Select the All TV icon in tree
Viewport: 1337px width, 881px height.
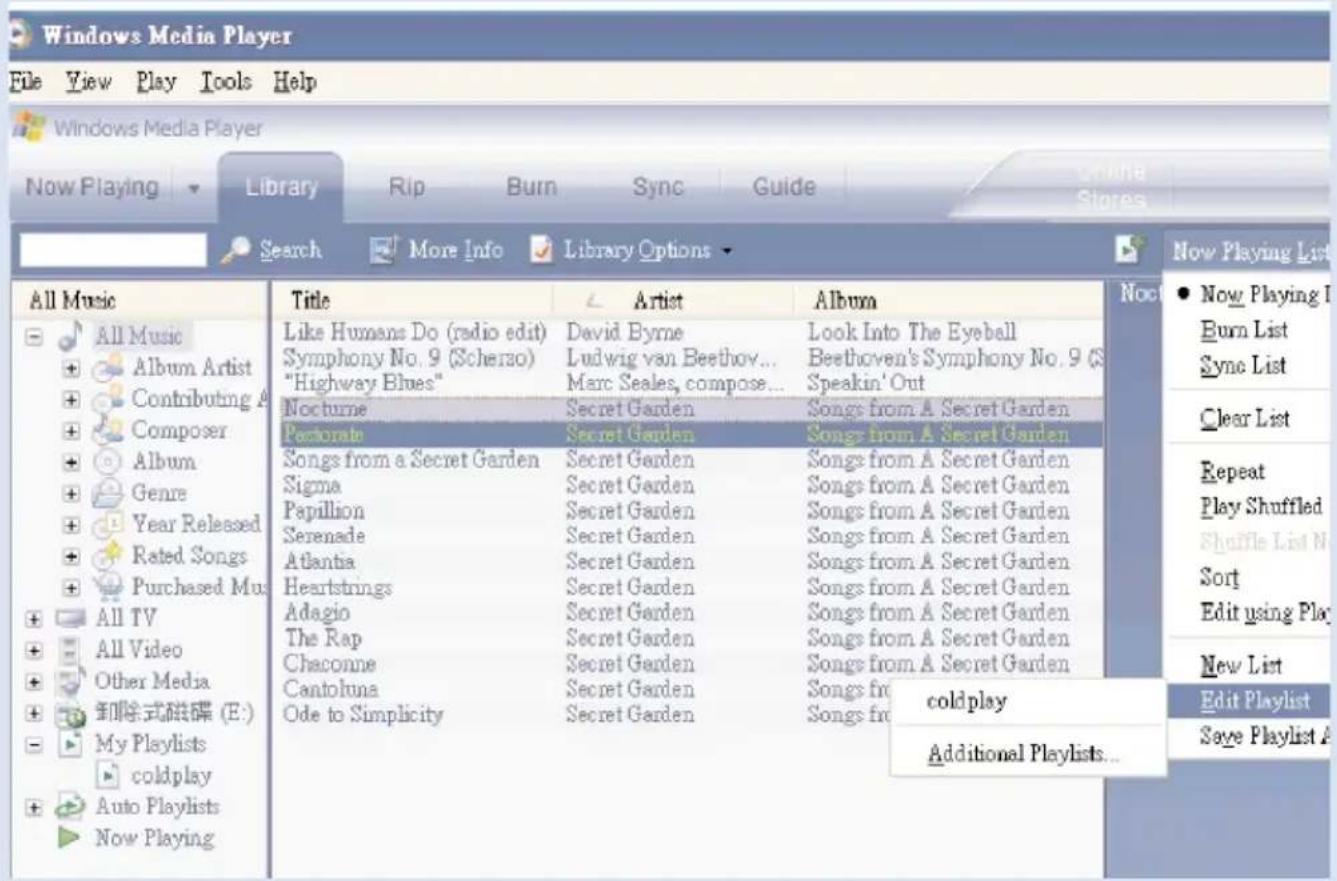pos(71,619)
